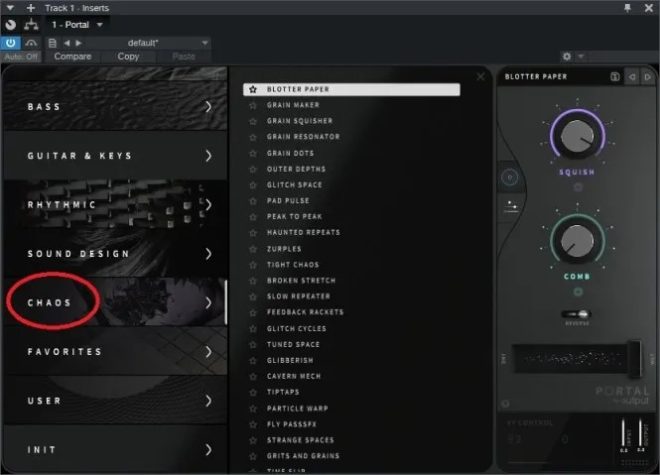The width and height of the screenshot is (660, 475).
Task: Collapse window menu triangle at top-left
Action: point(10,8)
